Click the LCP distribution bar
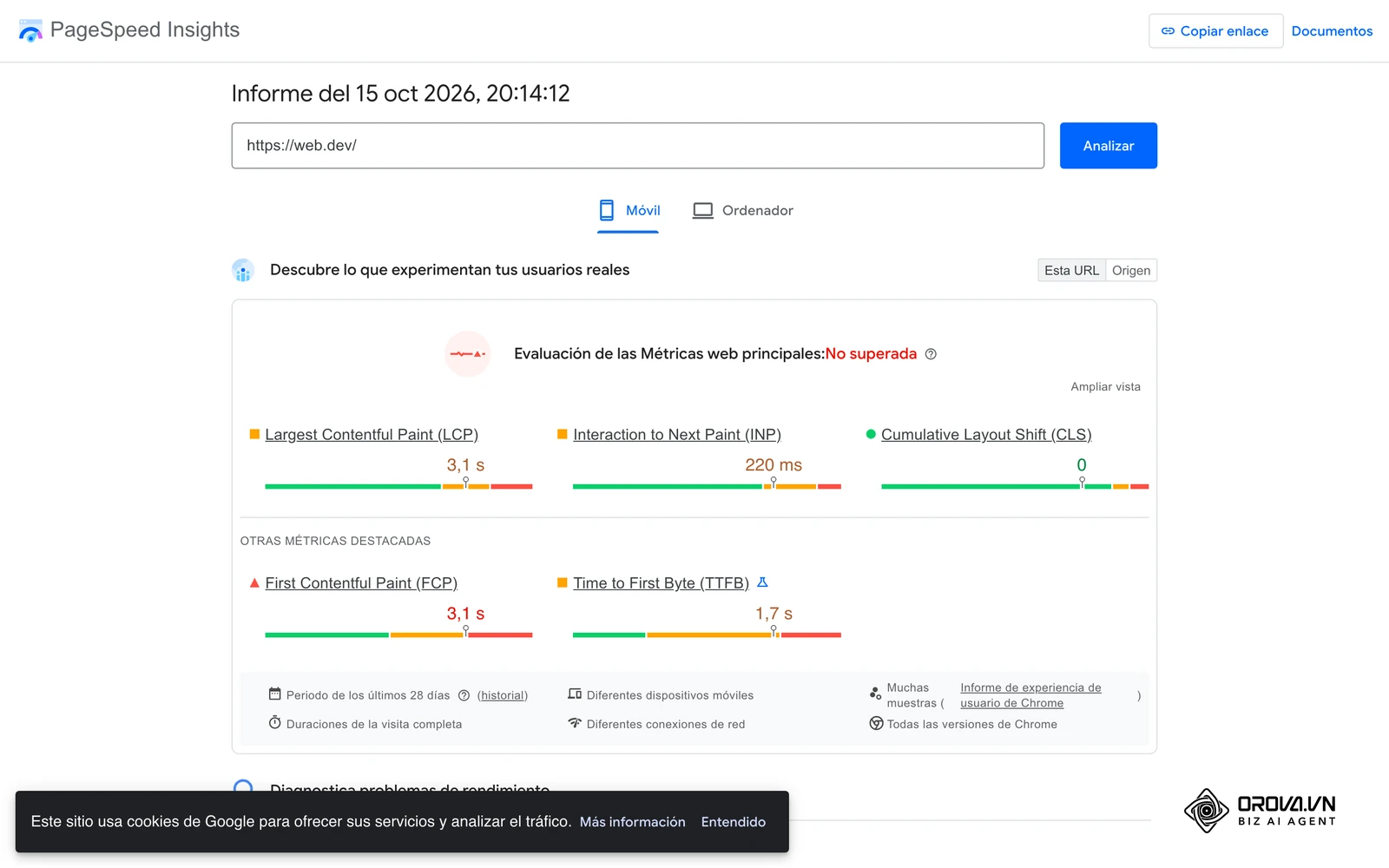This screenshot has width=1389, height=868. pos(398,486)
